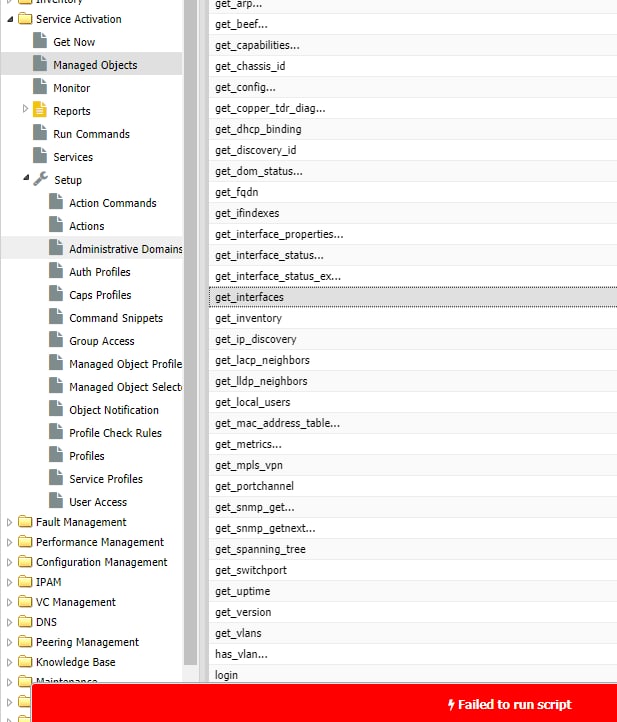
Task: Select the get_interface_status_ex... script row
Action: point(413,276)
